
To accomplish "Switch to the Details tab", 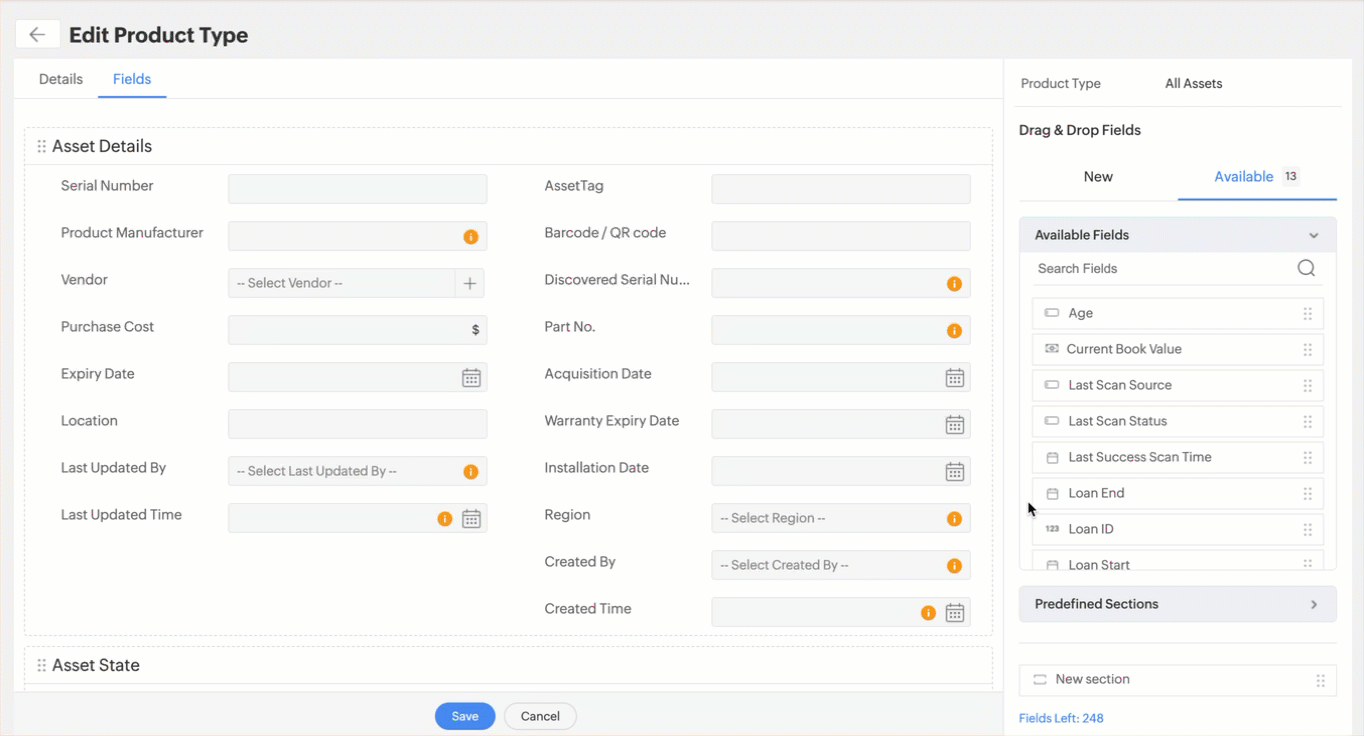I will [61, 79].
